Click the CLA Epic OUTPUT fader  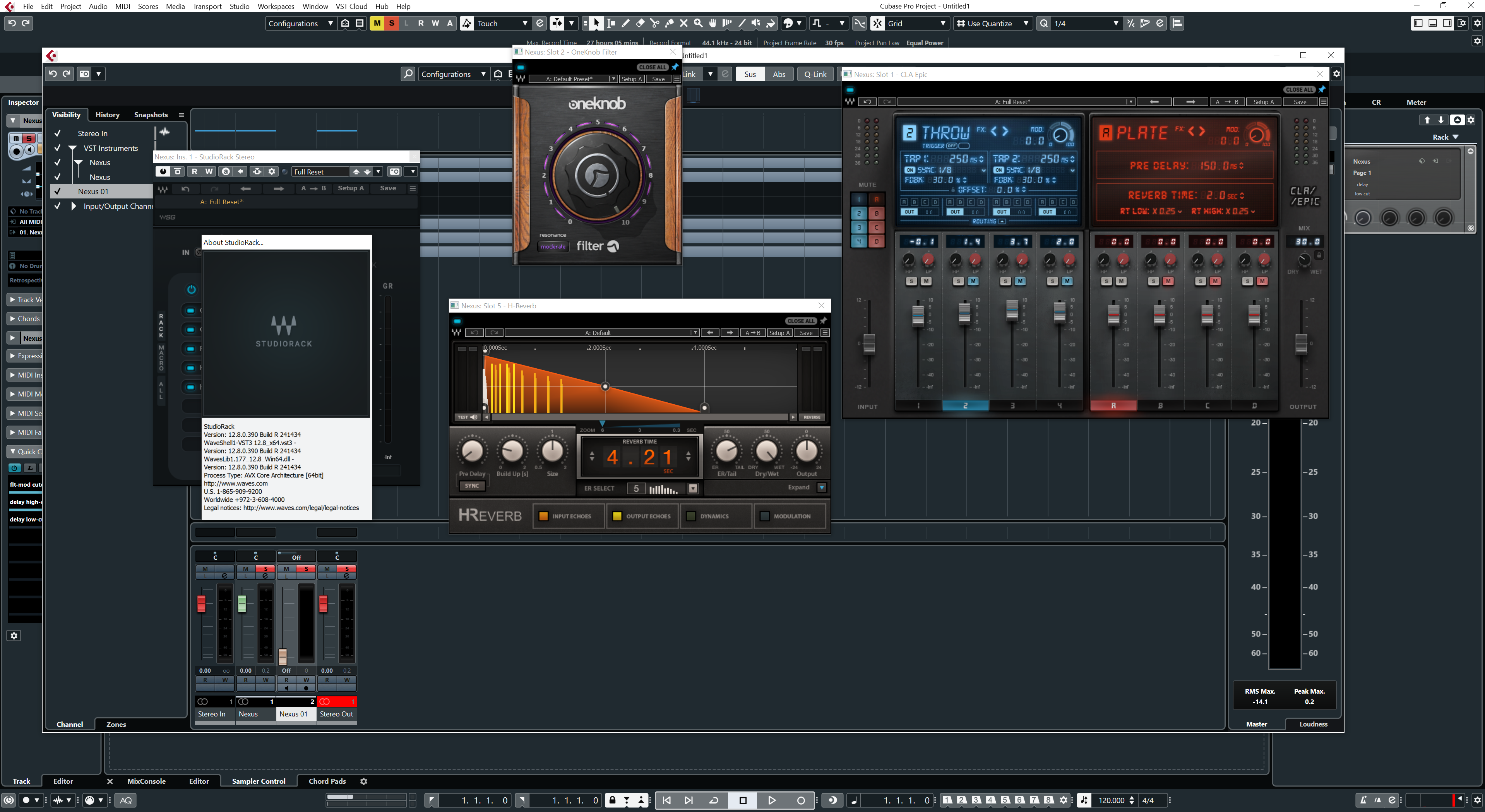tap(1300, 344)
